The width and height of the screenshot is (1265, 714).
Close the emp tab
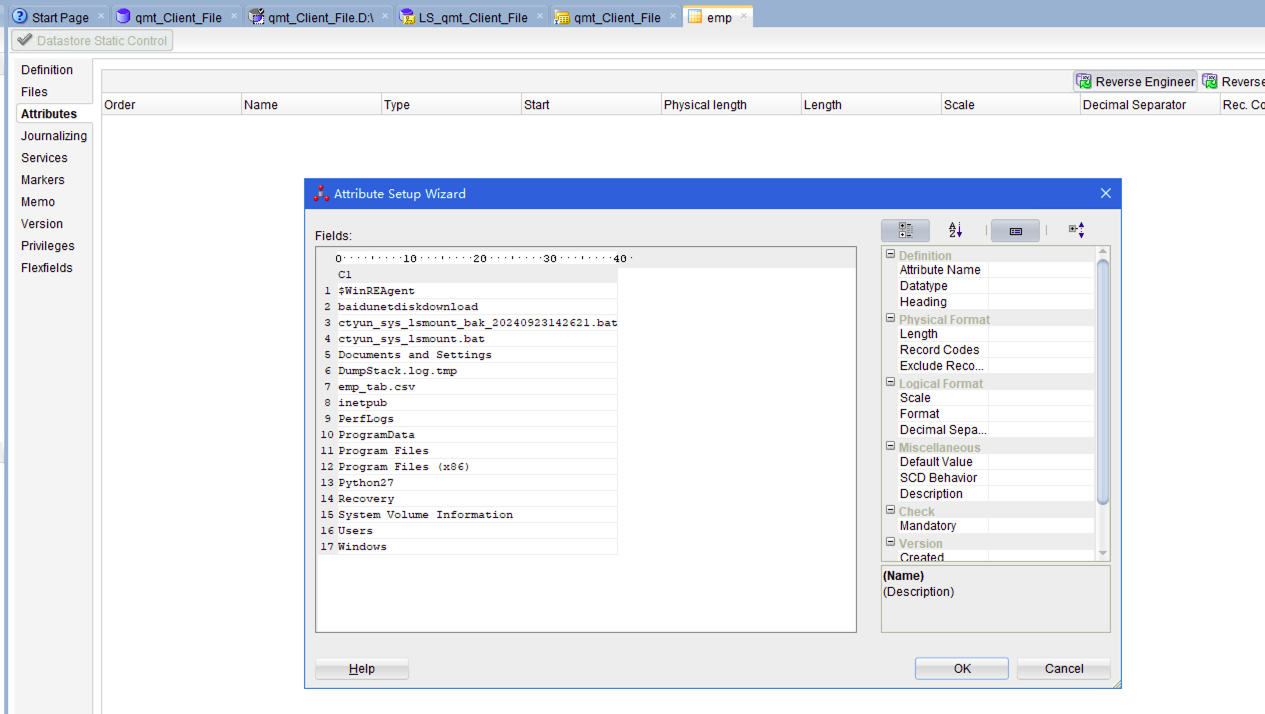coord(744,17)
